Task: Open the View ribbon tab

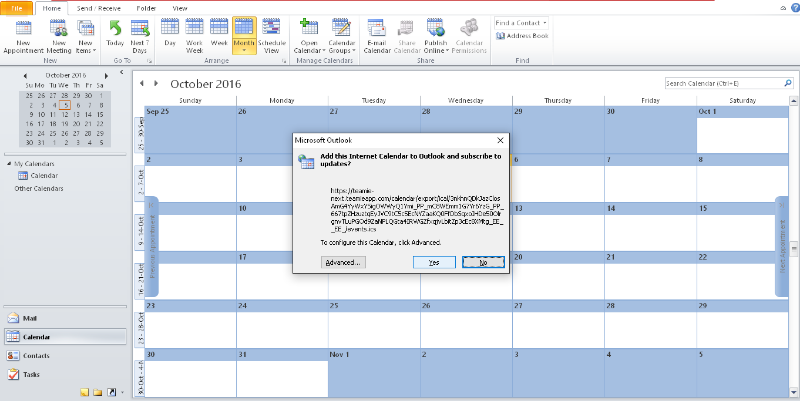Action: pyautogui.click(x=180, y=8)
